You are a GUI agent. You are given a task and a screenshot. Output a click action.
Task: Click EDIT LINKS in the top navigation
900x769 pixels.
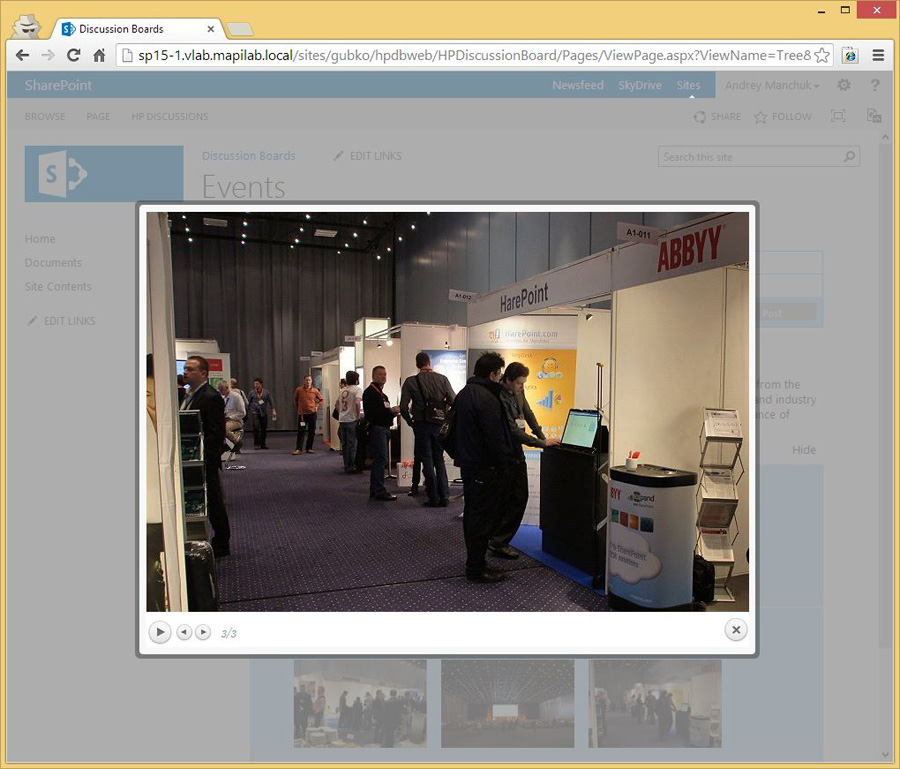pyautogui.click(x=368, y=156)
